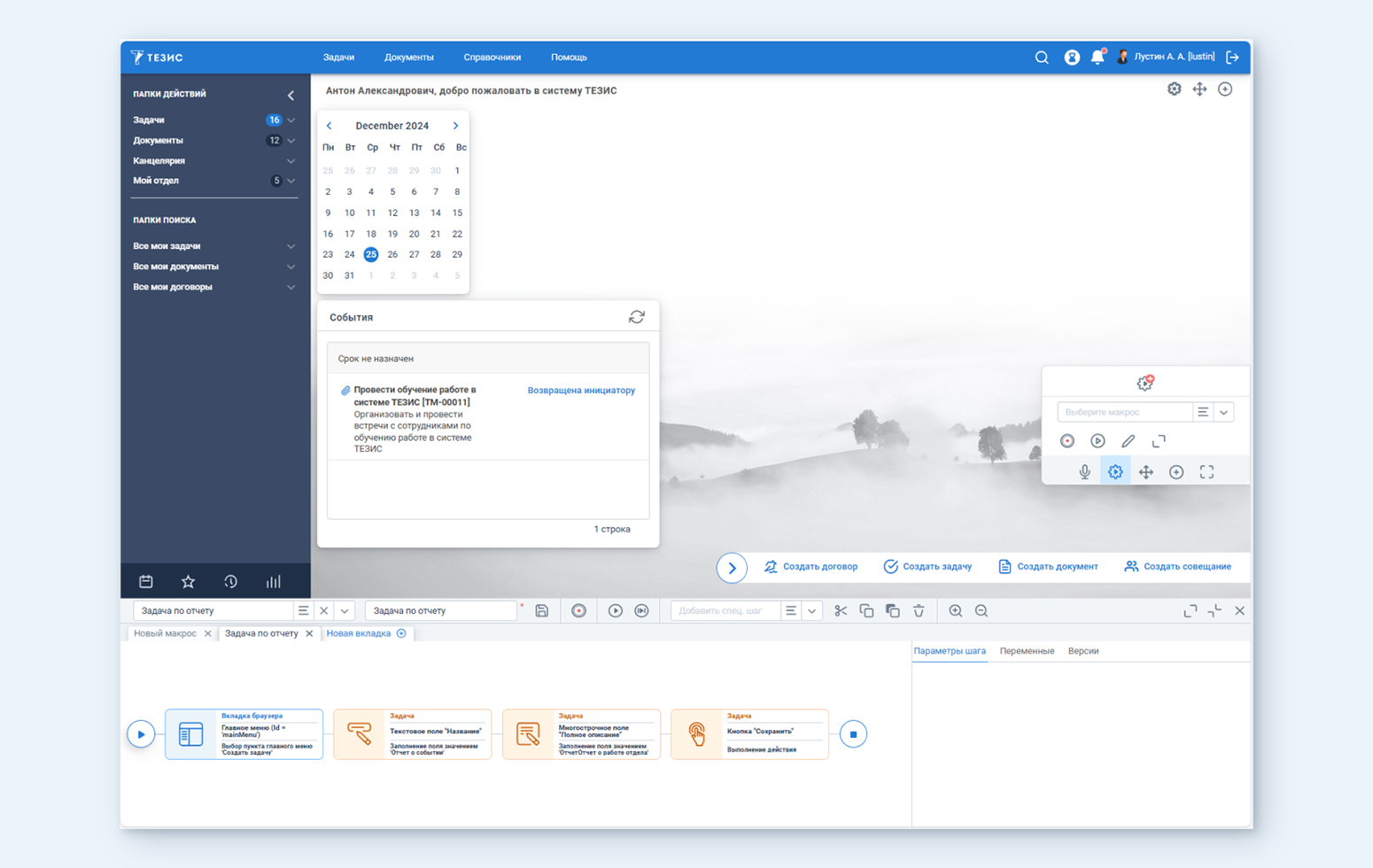
Task: Click the add widget plus icon near the welcome header
Action: pos(1225,89)
